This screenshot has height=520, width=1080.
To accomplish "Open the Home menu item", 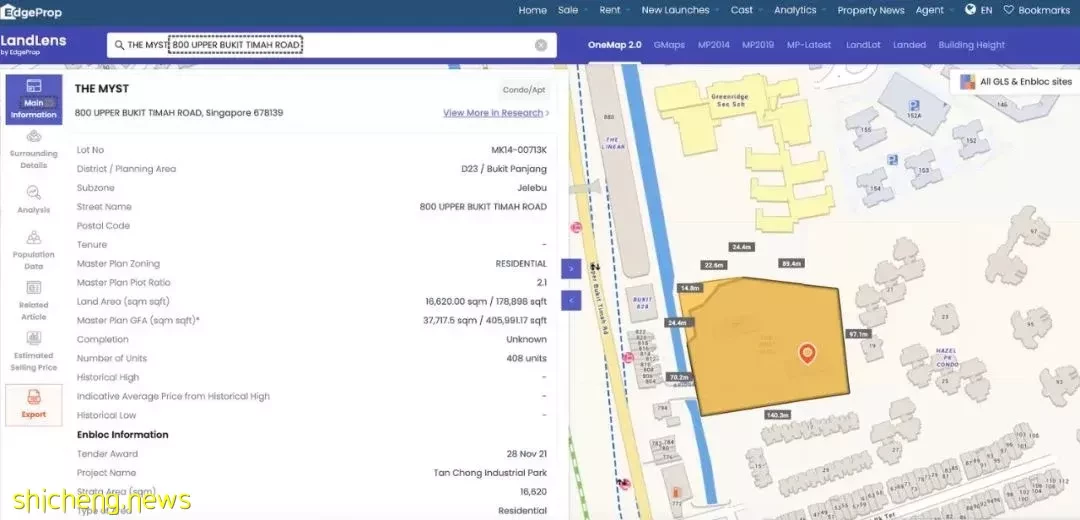I will [x=532, y=10].
